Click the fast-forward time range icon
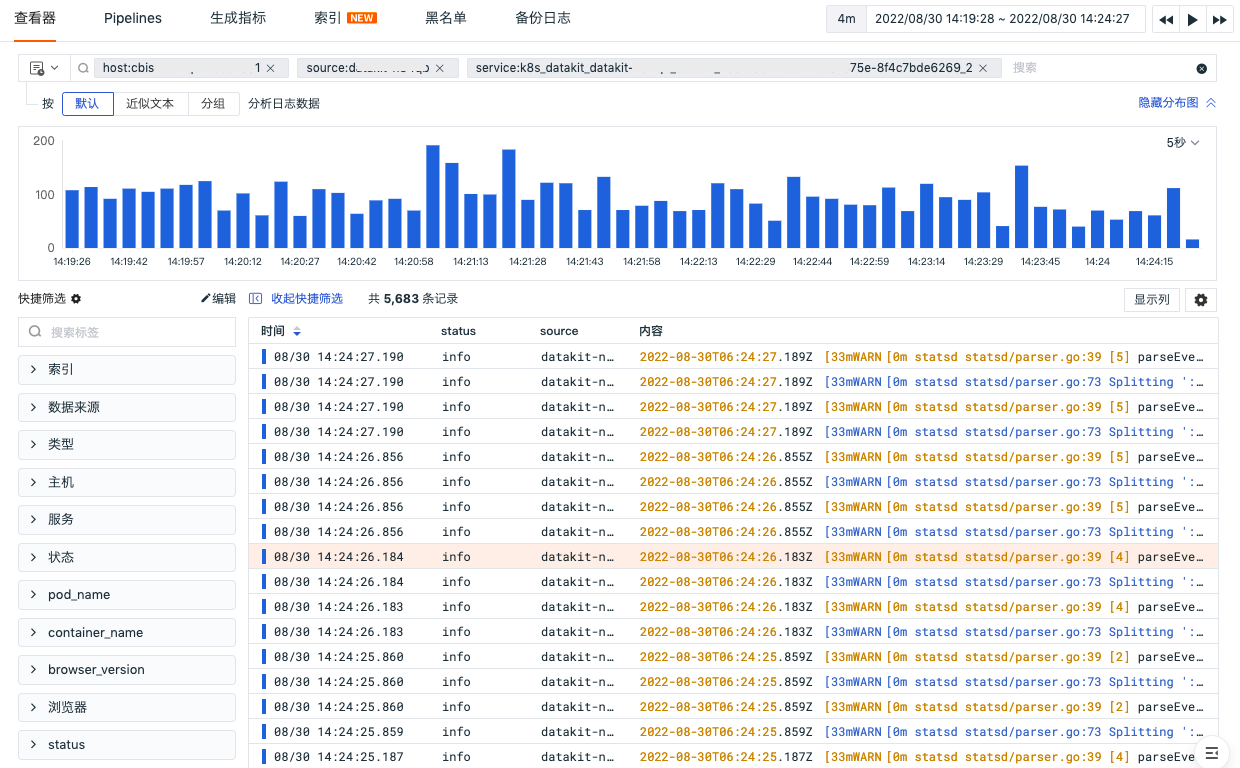This screenshot has height=768, width=1240. coord(1218,19)
